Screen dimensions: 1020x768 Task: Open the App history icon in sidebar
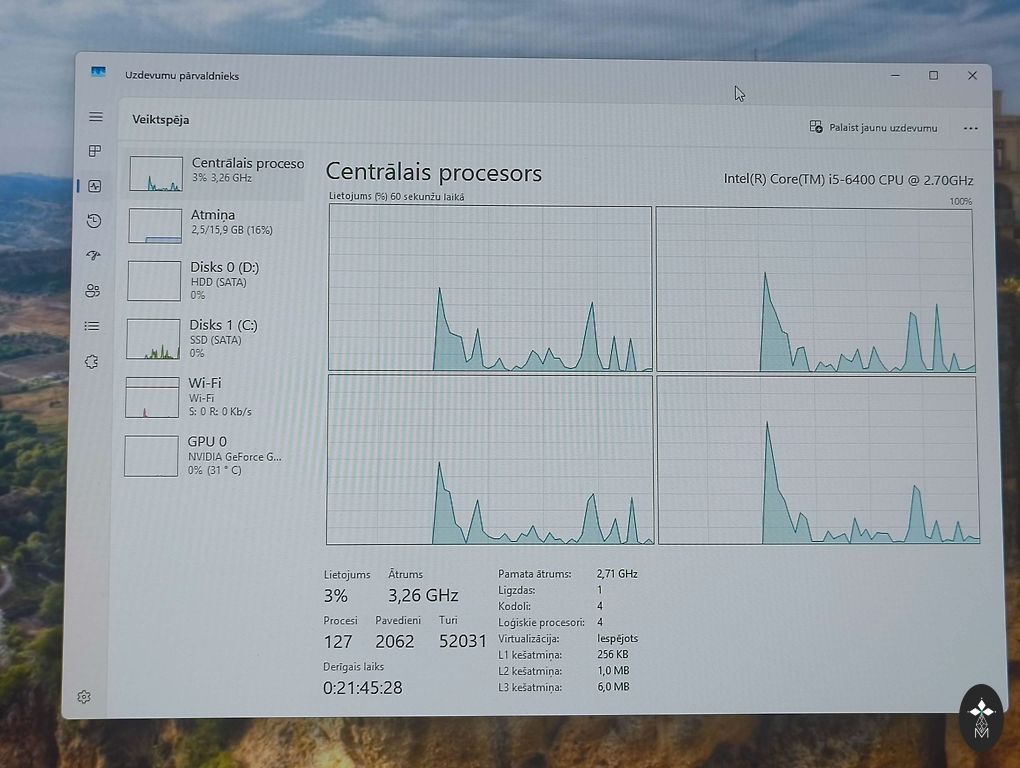click(94, 221)
